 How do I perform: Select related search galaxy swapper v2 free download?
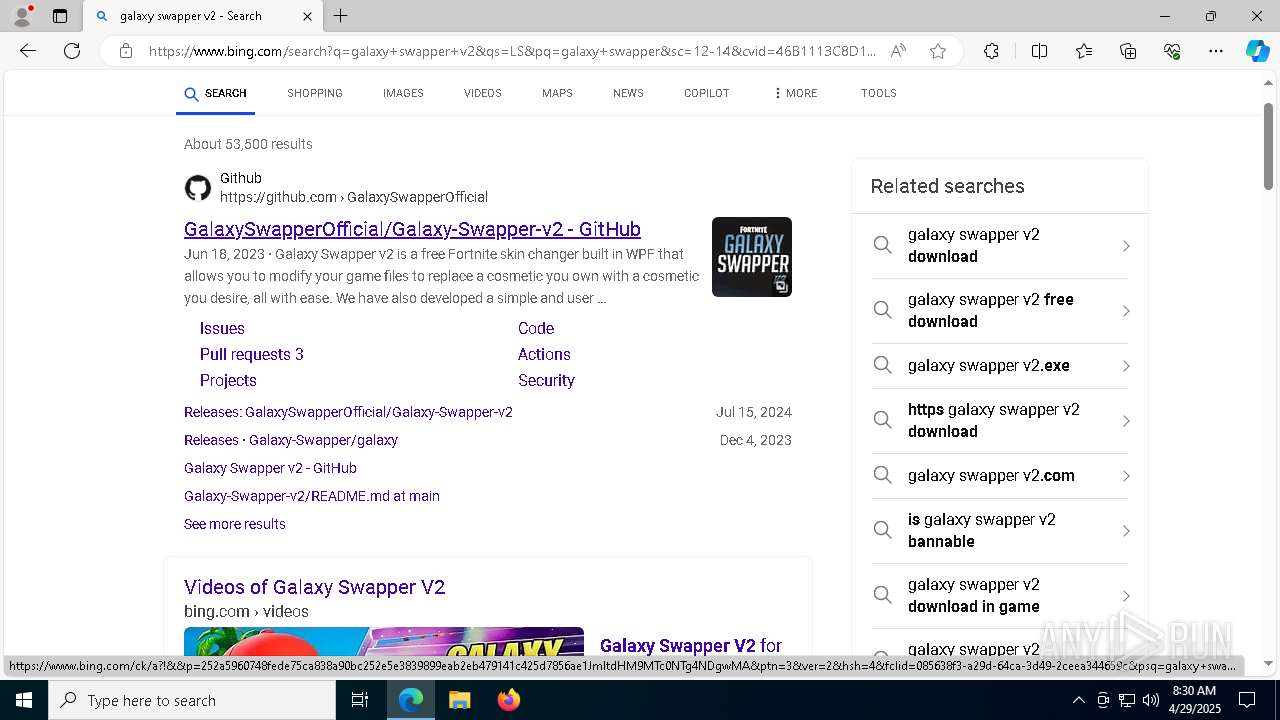1000,311
